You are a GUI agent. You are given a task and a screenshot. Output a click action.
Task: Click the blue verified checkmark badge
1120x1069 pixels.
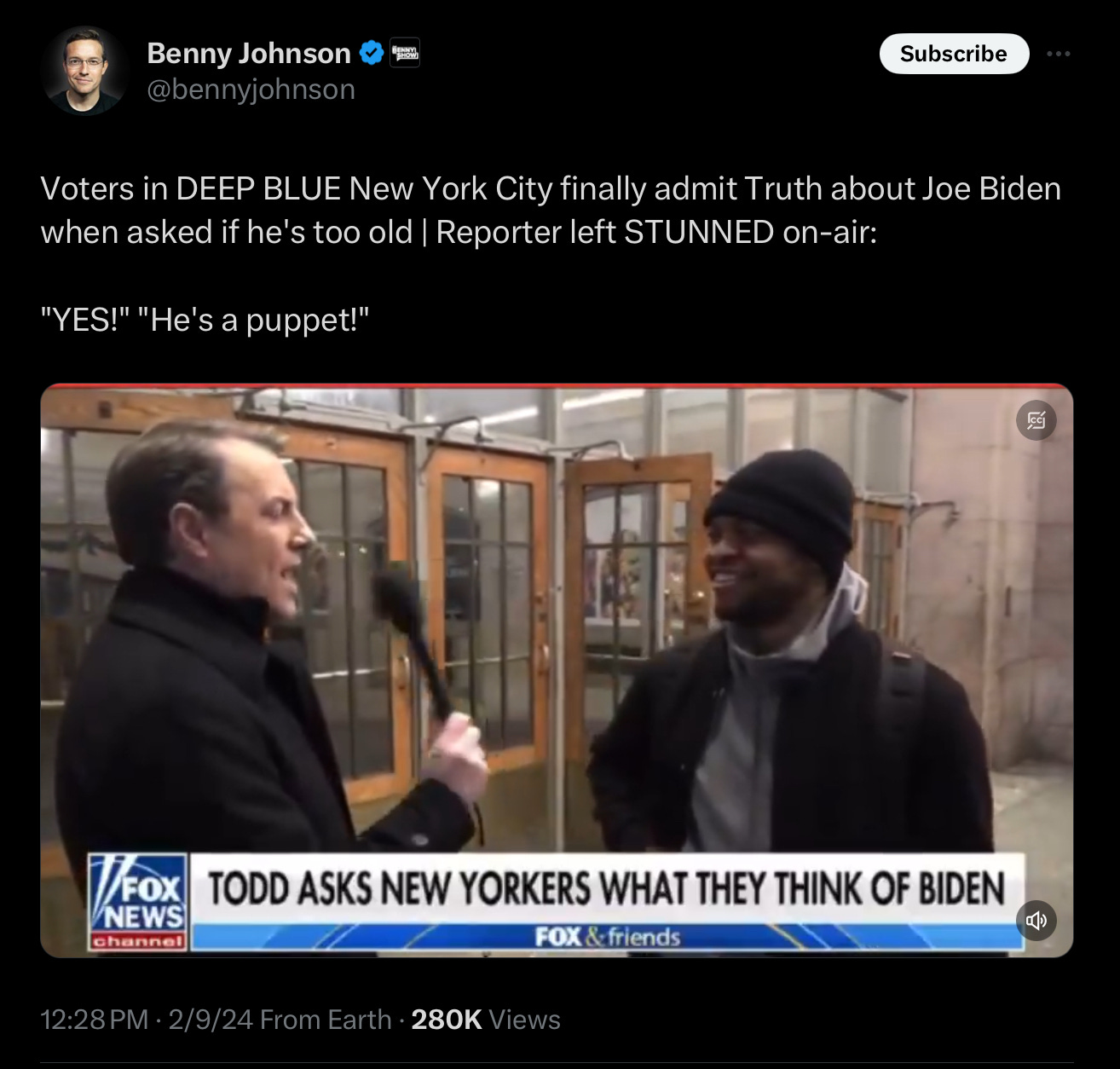[x=371, y=54]
